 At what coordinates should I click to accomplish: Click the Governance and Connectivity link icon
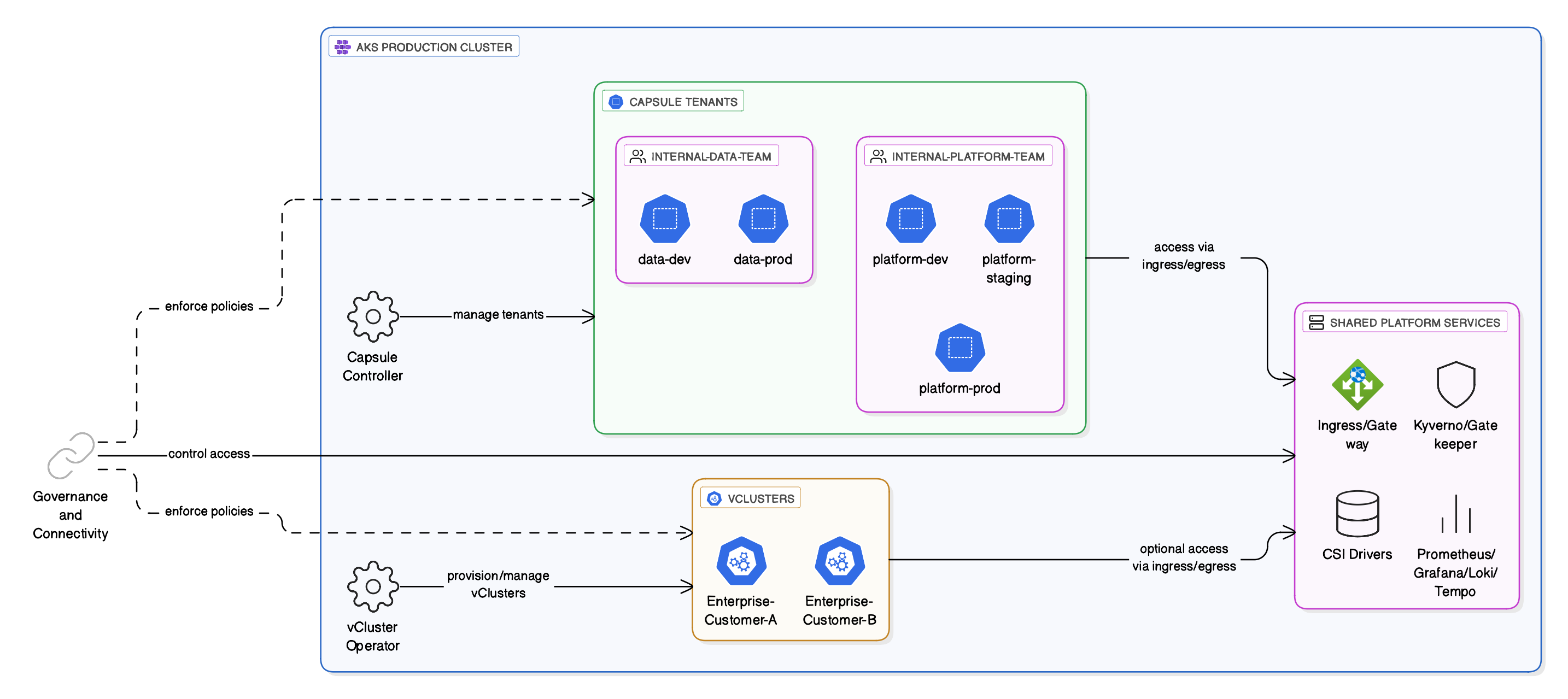[71, 456]
